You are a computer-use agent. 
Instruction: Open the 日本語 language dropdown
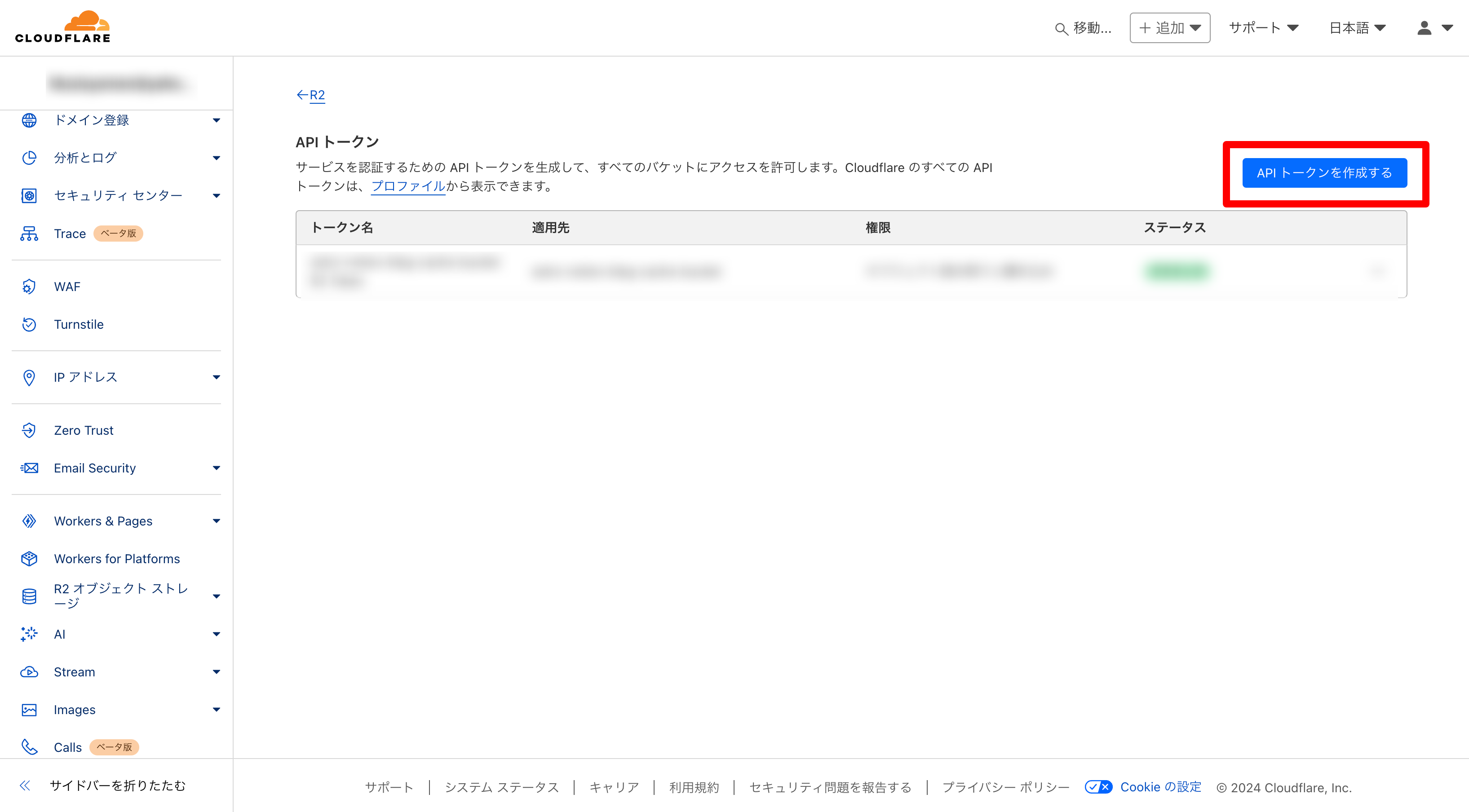point(1357,28)
